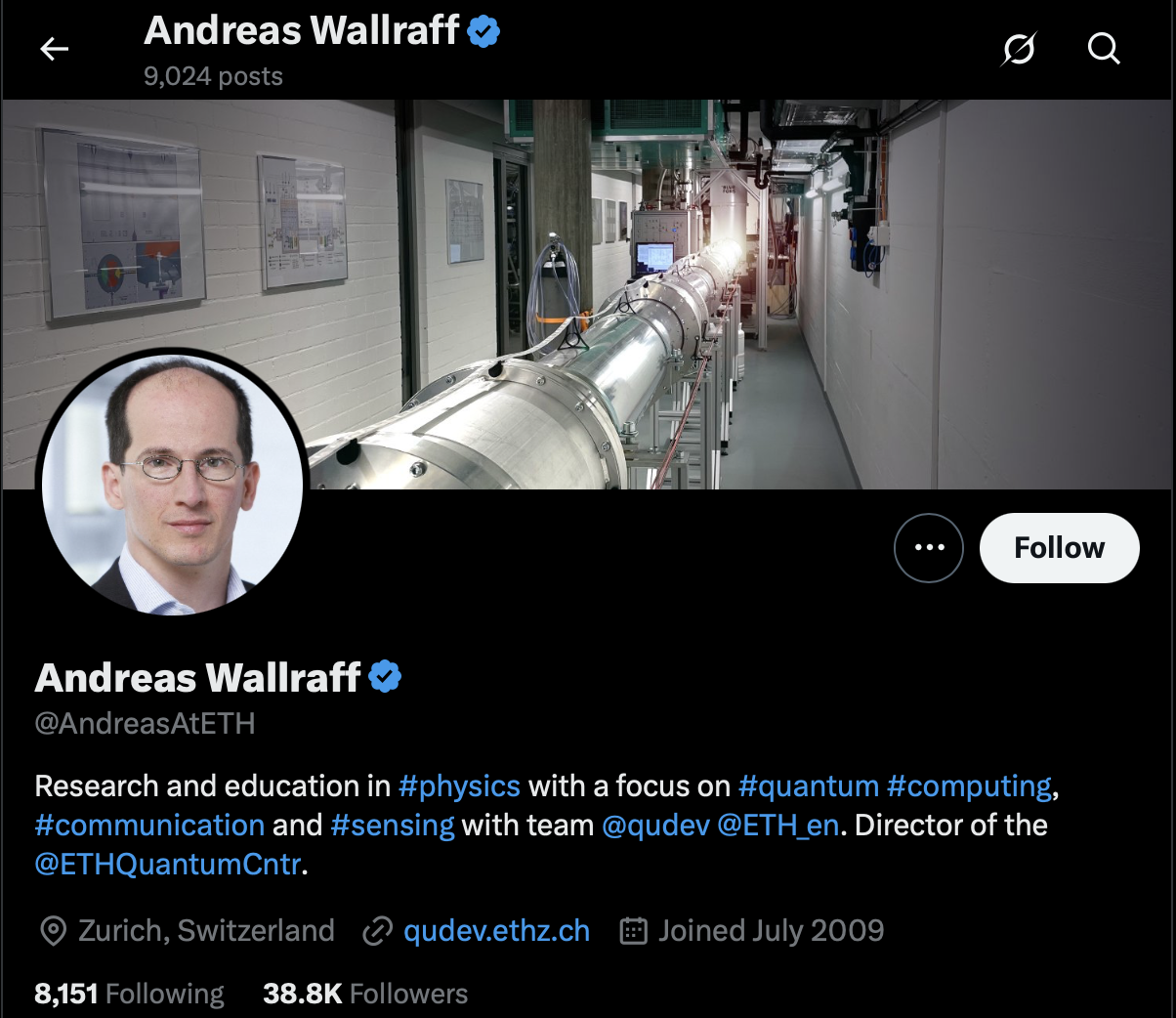Click the location pin icon for Zurich
This screenshot has height=1018, width=1176.
click(x=53, y=931)
